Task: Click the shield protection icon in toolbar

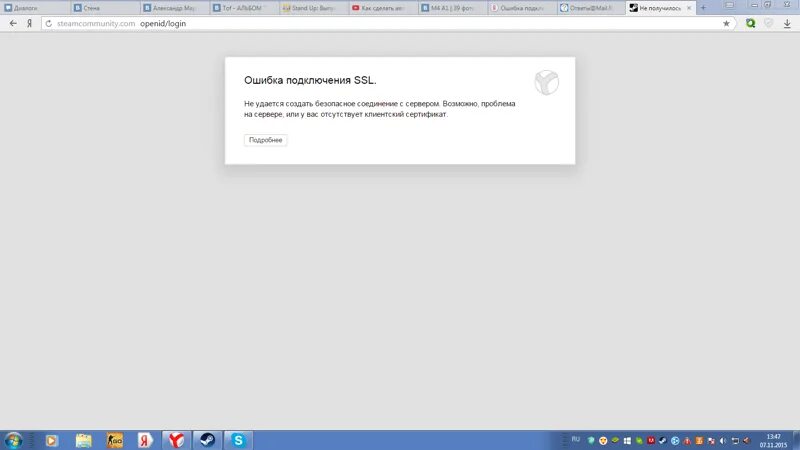Action: pyautogui.click(x=769, y=23)
